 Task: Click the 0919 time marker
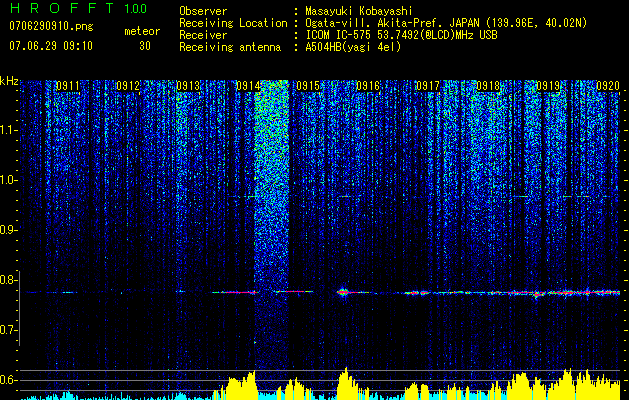548,86
